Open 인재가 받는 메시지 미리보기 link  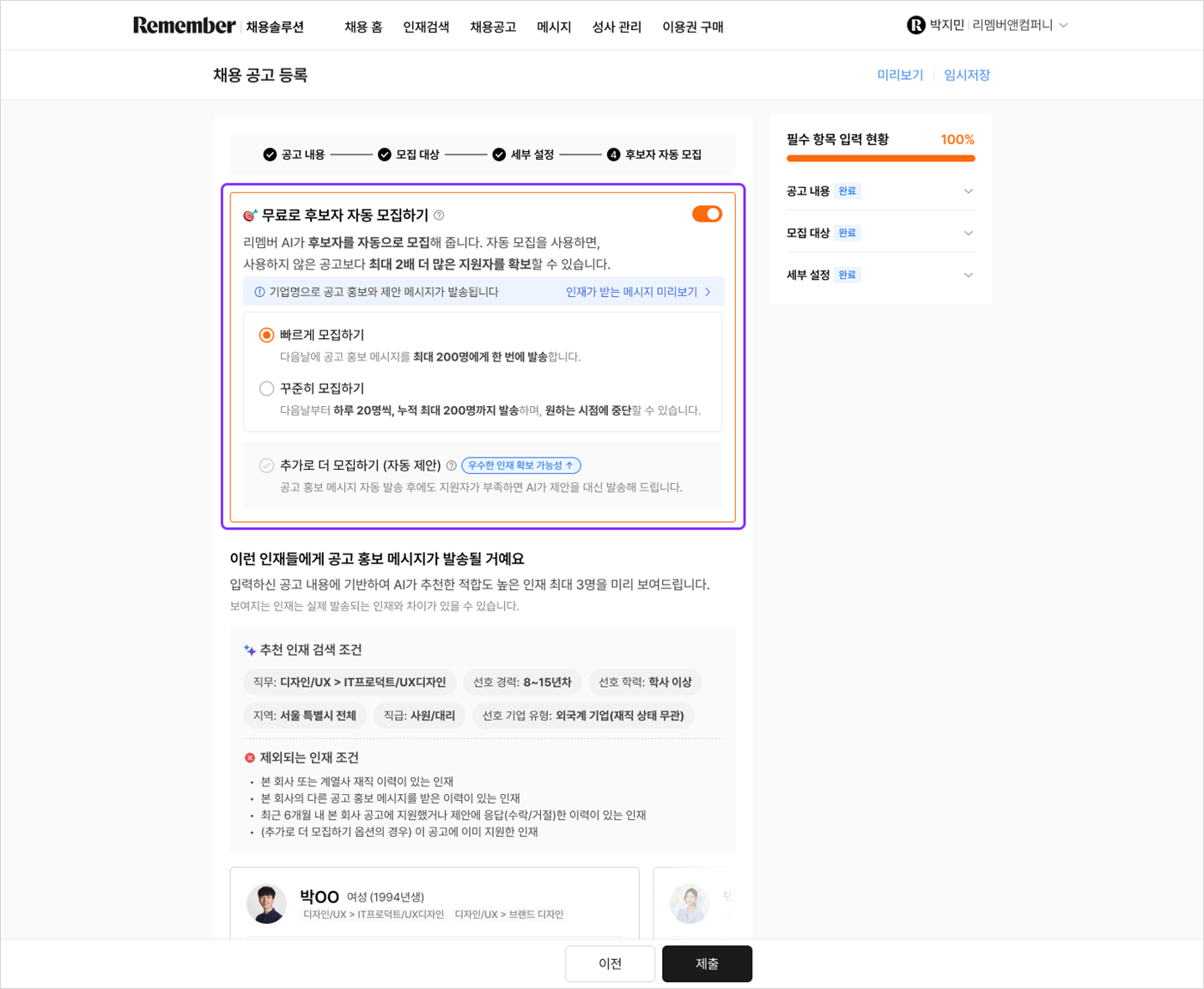pyautogui.click(x=637, y=292)
